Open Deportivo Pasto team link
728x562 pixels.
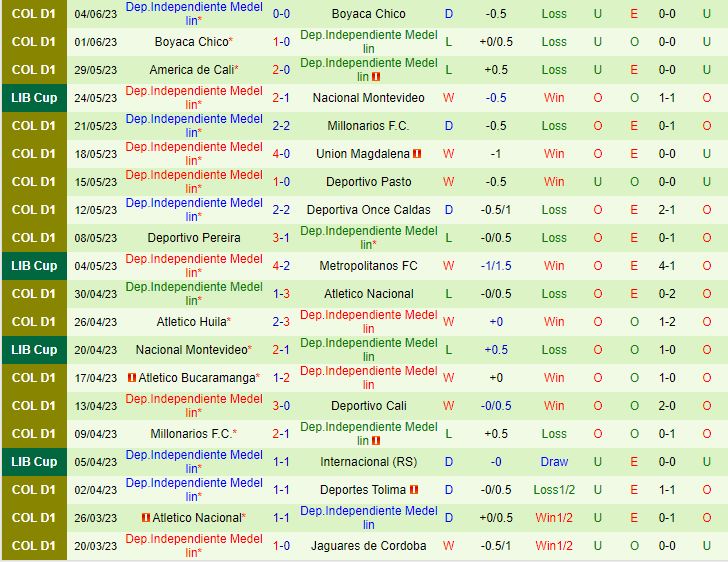[x=369, y=182]
